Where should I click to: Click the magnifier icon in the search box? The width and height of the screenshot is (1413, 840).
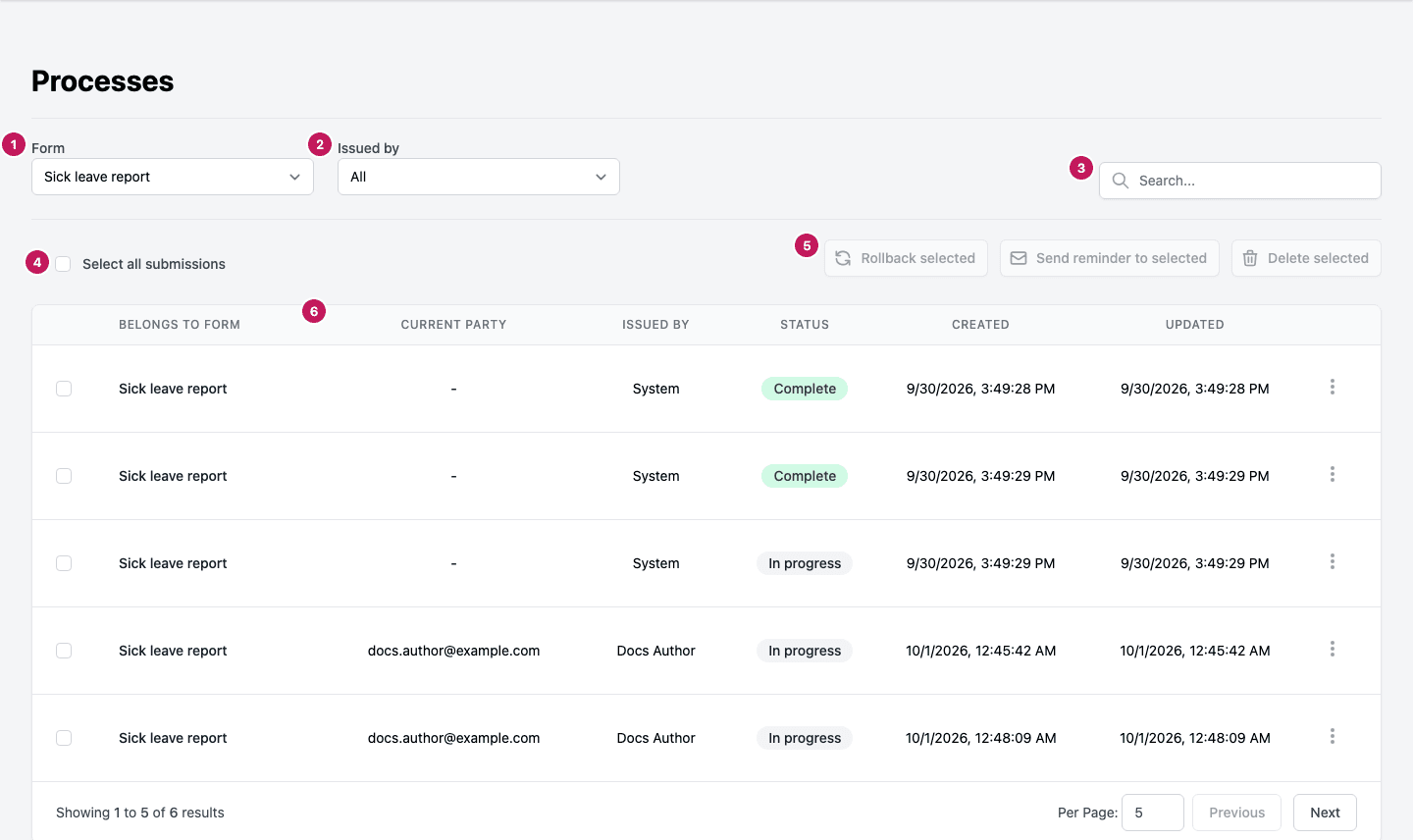[x=1120, y=181]
